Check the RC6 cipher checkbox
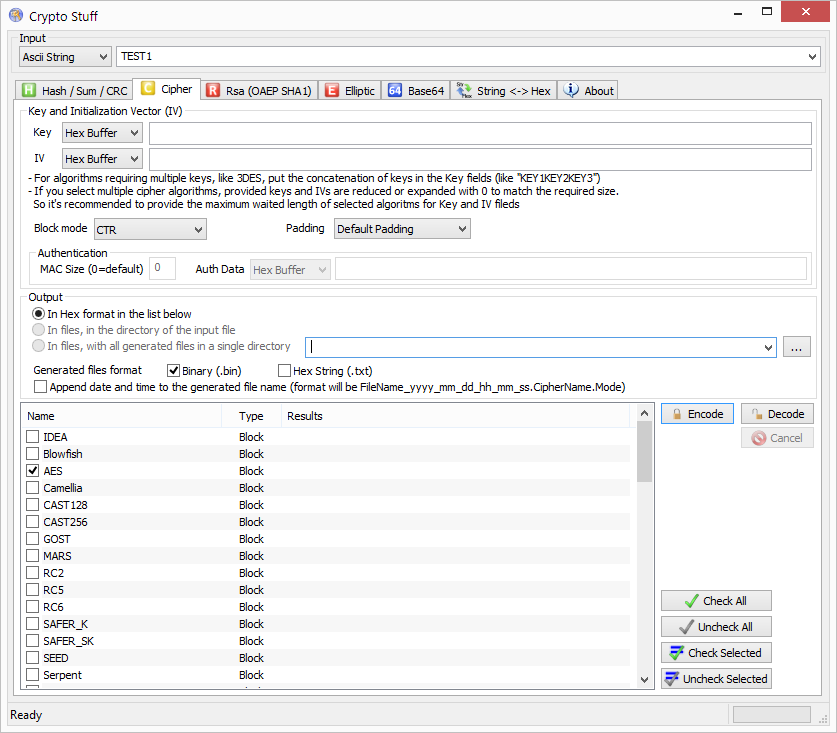837x733 pixels. point(33,607)
